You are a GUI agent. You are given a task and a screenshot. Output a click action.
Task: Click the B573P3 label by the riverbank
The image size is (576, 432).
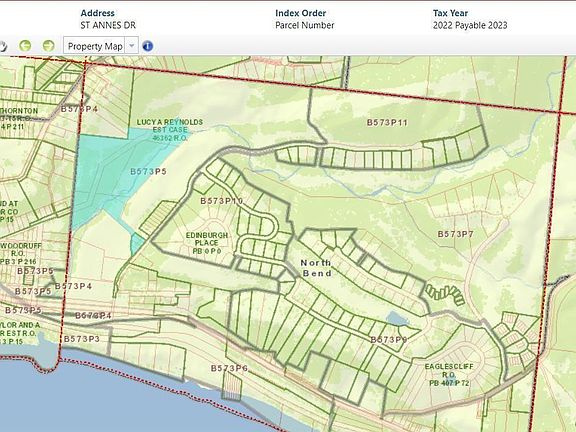(x=82, y=339)
